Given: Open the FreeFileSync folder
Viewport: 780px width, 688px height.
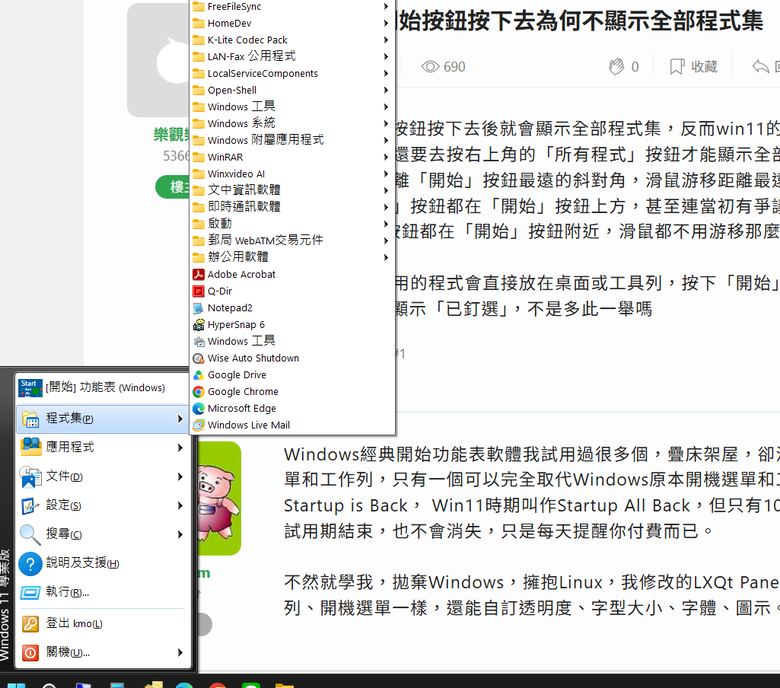Looking at the screenshot, I should click(292, 6).
